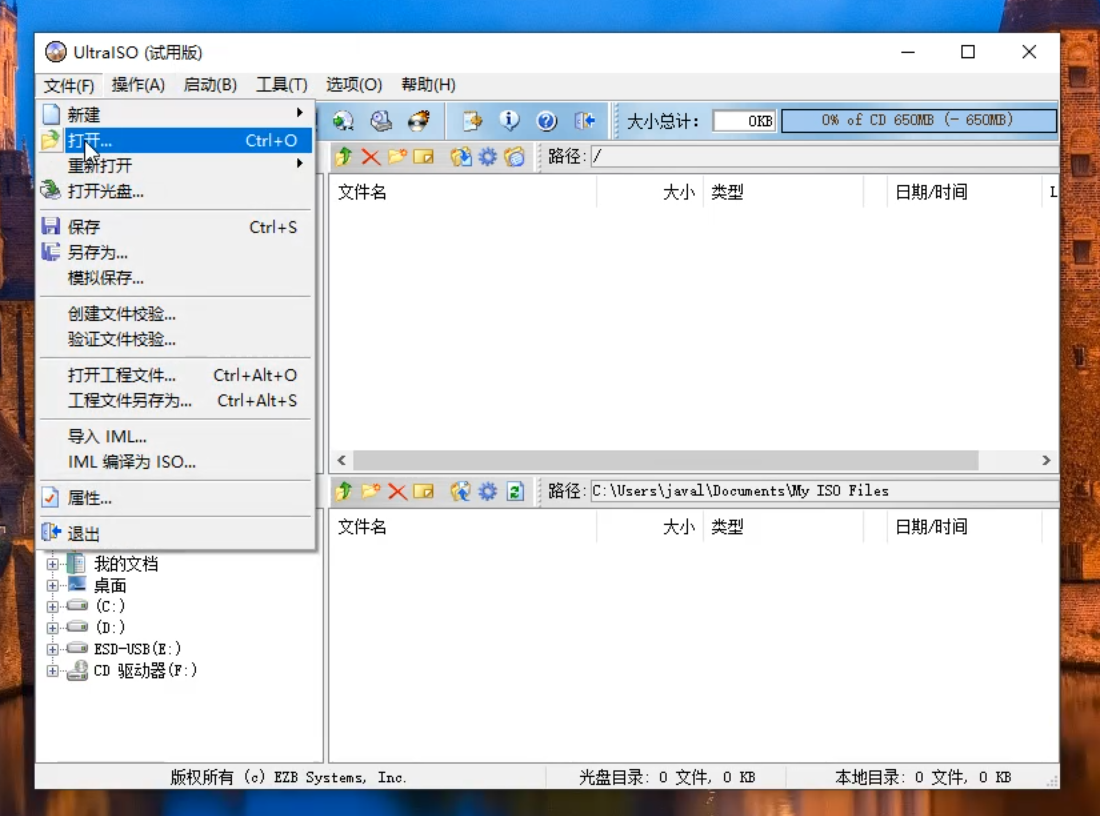
Task: Click the new folder icon in local pane toolbar
Action: (x=370, y=491)
